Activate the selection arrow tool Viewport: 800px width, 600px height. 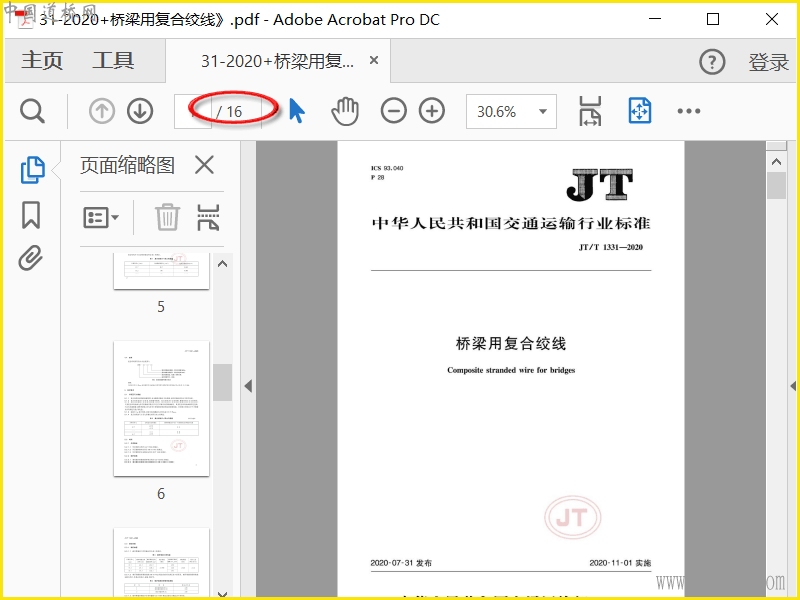pyautogui.click(x=296, y=111)
